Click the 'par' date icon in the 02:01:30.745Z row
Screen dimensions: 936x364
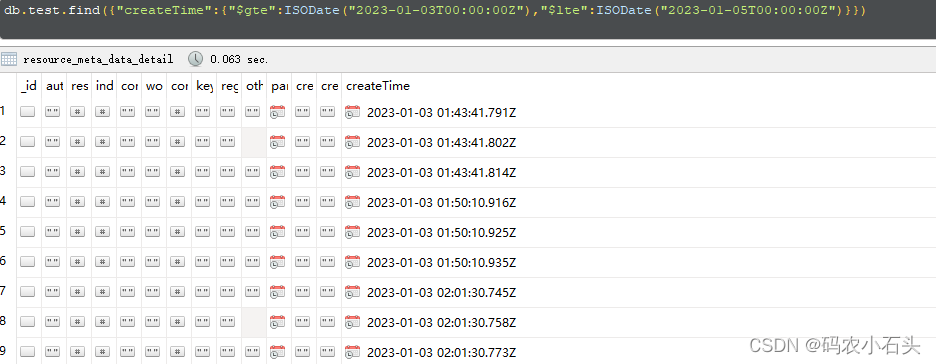[x=278, y=292]
